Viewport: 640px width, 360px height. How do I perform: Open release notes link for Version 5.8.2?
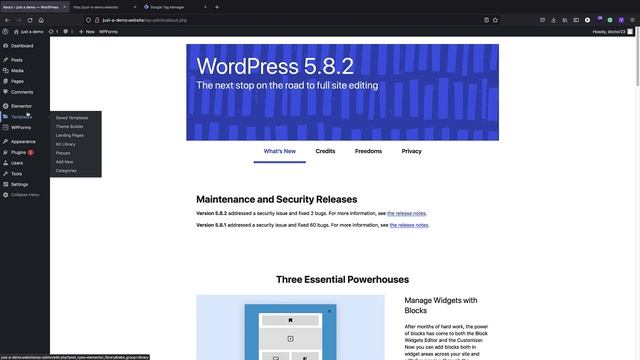(x=406, y=213)
